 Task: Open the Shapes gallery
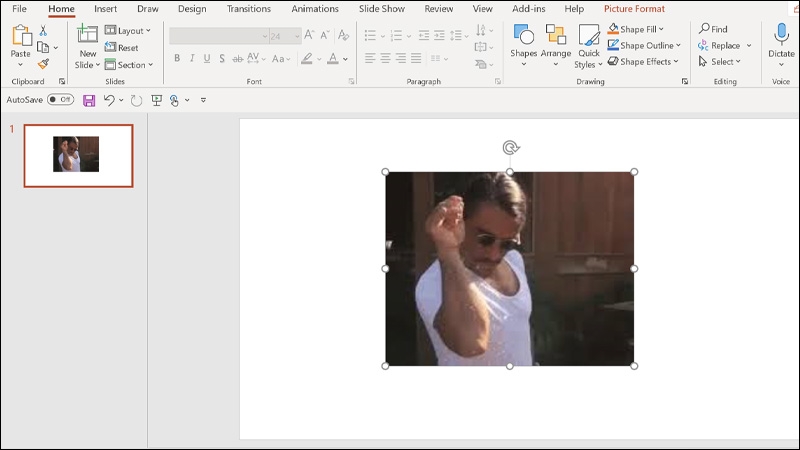tap(523, 46)
